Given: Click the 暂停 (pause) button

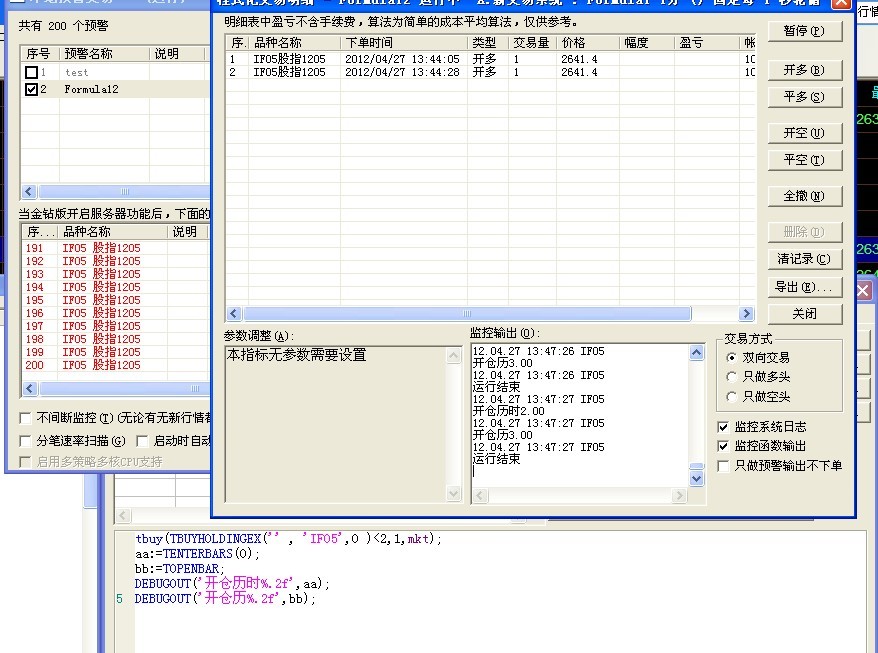Looking at the screenshot, I should pos(804,31).
